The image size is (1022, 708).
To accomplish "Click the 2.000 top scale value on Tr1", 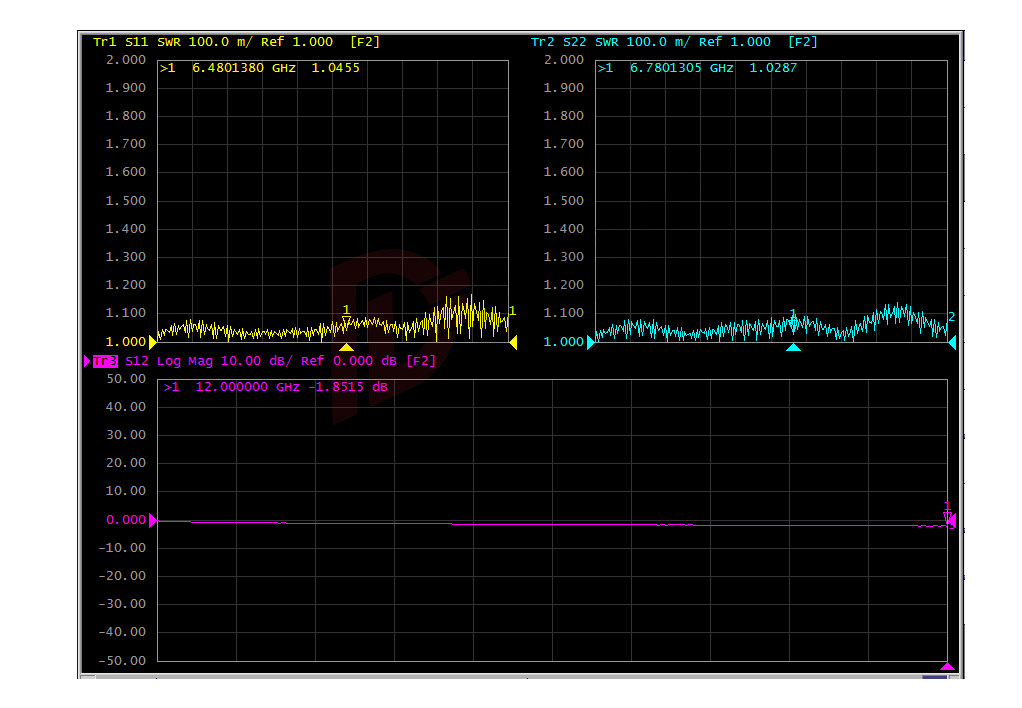I will [x=126, y=60].
